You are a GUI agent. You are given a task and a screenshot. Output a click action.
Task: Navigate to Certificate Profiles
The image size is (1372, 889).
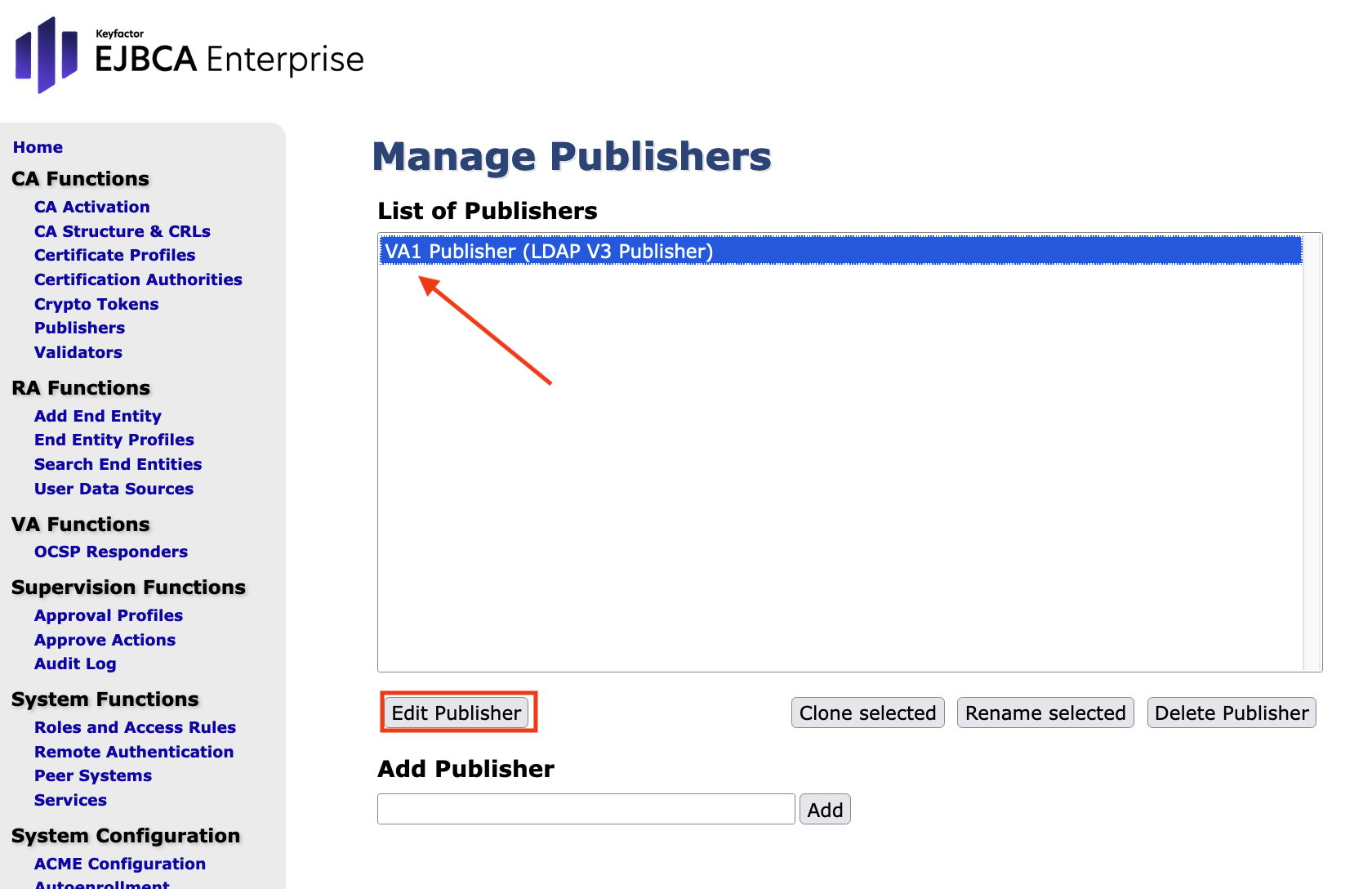click(x=114, y=255)
